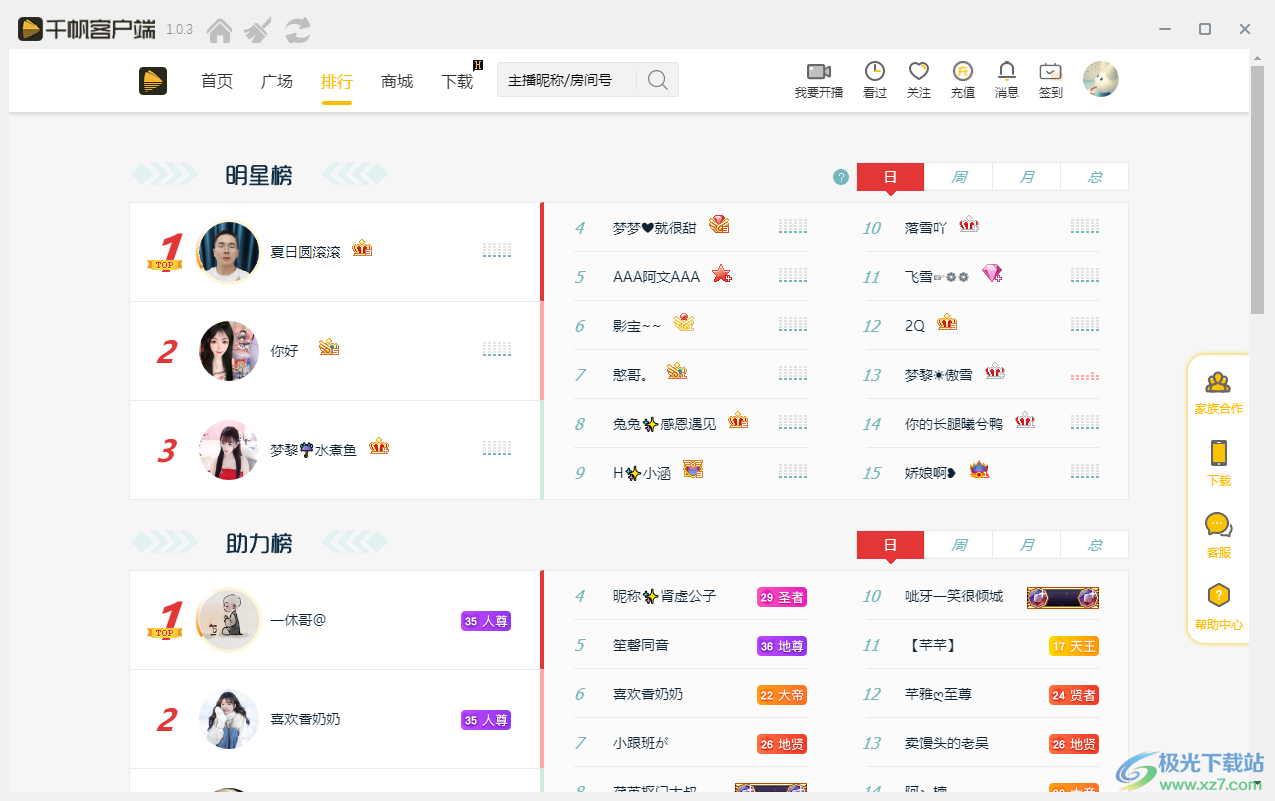Switch 明星榜 to 周 ranking

958,177
